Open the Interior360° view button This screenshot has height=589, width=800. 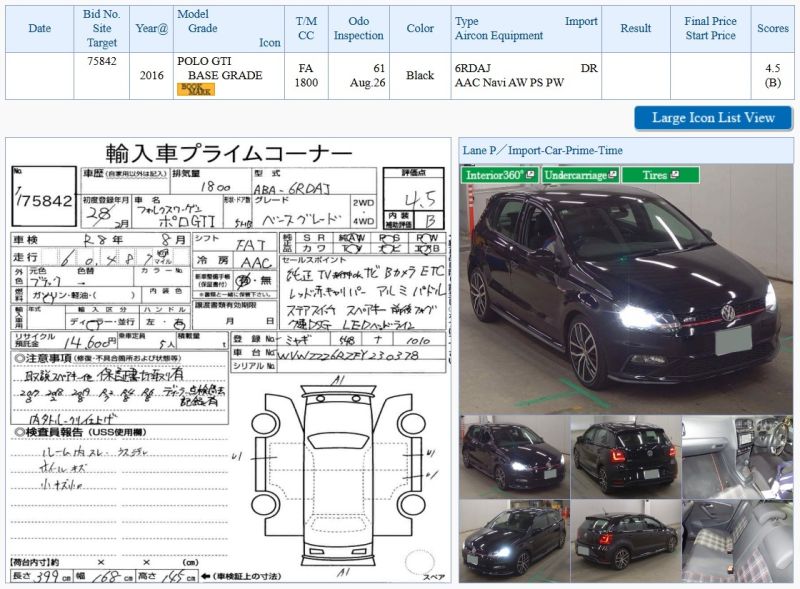tap(500, 175)
